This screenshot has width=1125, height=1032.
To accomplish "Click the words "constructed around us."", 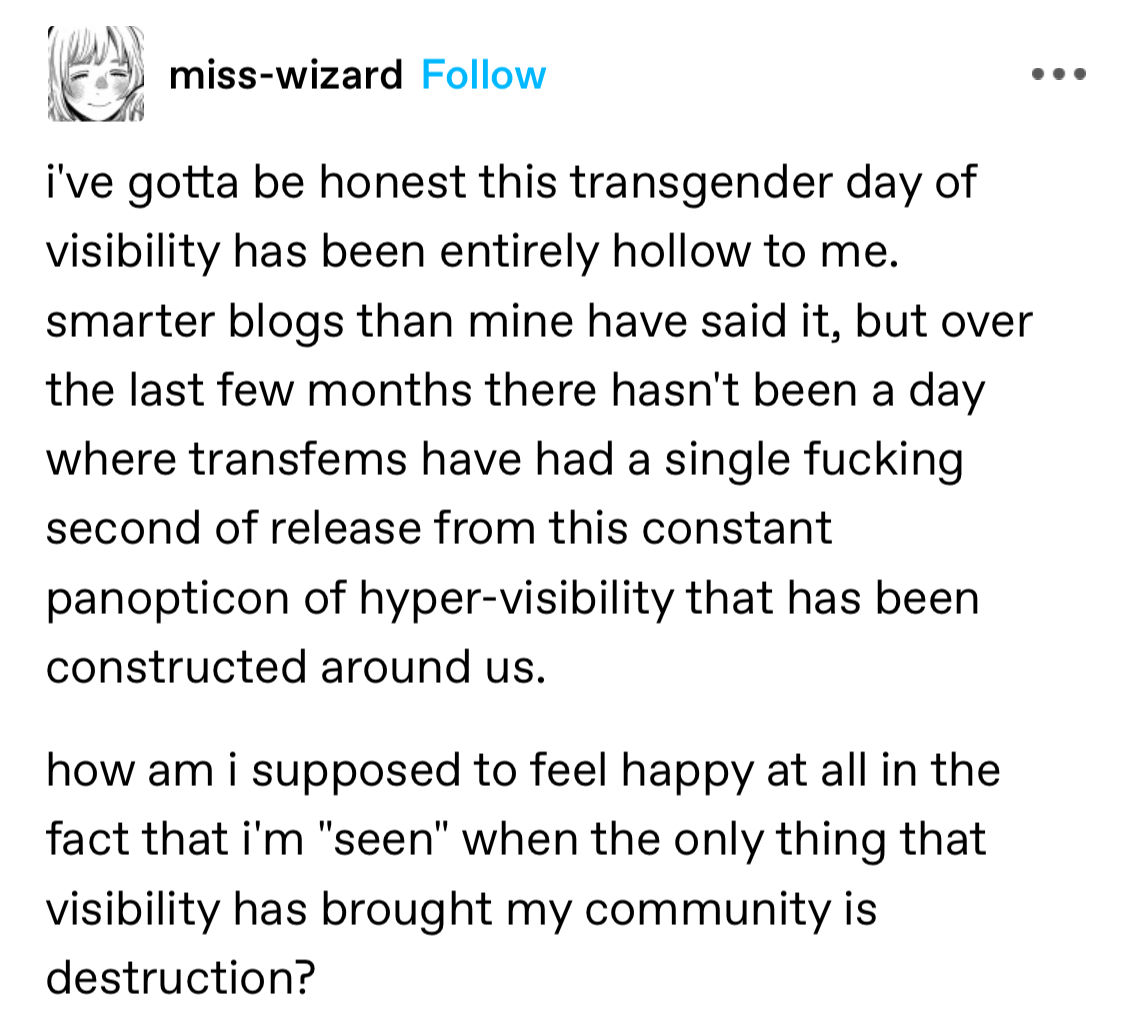I will pos(296,665).
